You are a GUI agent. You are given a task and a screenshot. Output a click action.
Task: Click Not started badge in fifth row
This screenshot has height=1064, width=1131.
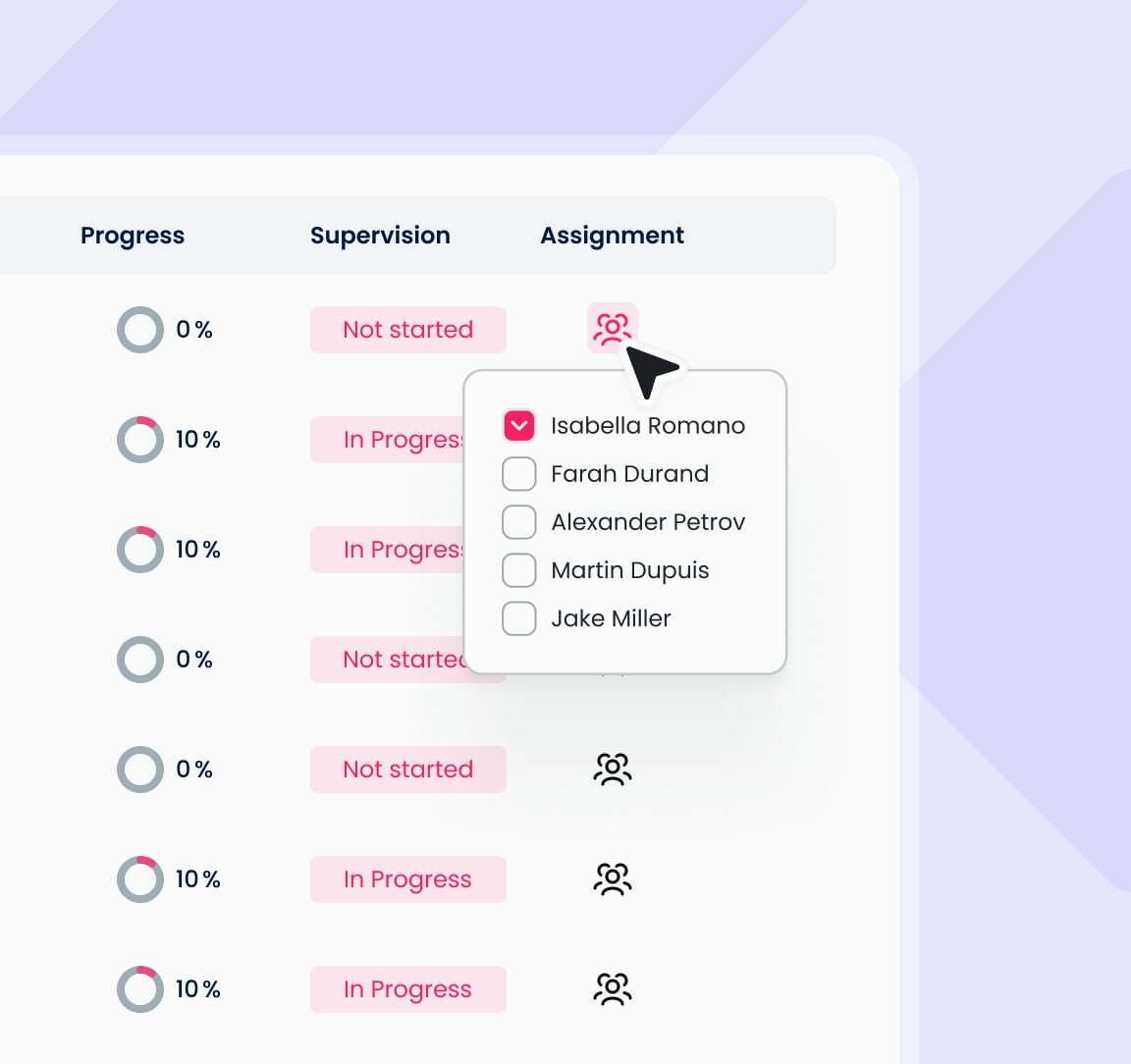click(x=407, y=770)
